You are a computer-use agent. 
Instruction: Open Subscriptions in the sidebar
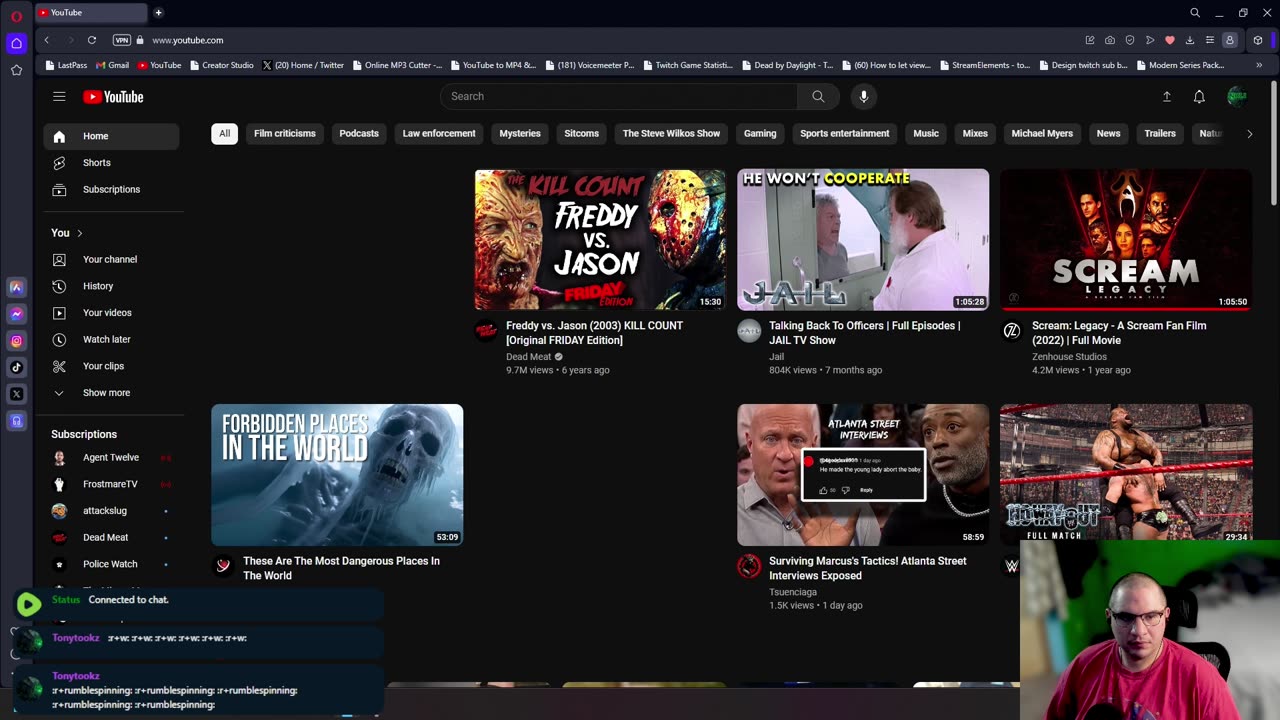click(x=112, y=189)
